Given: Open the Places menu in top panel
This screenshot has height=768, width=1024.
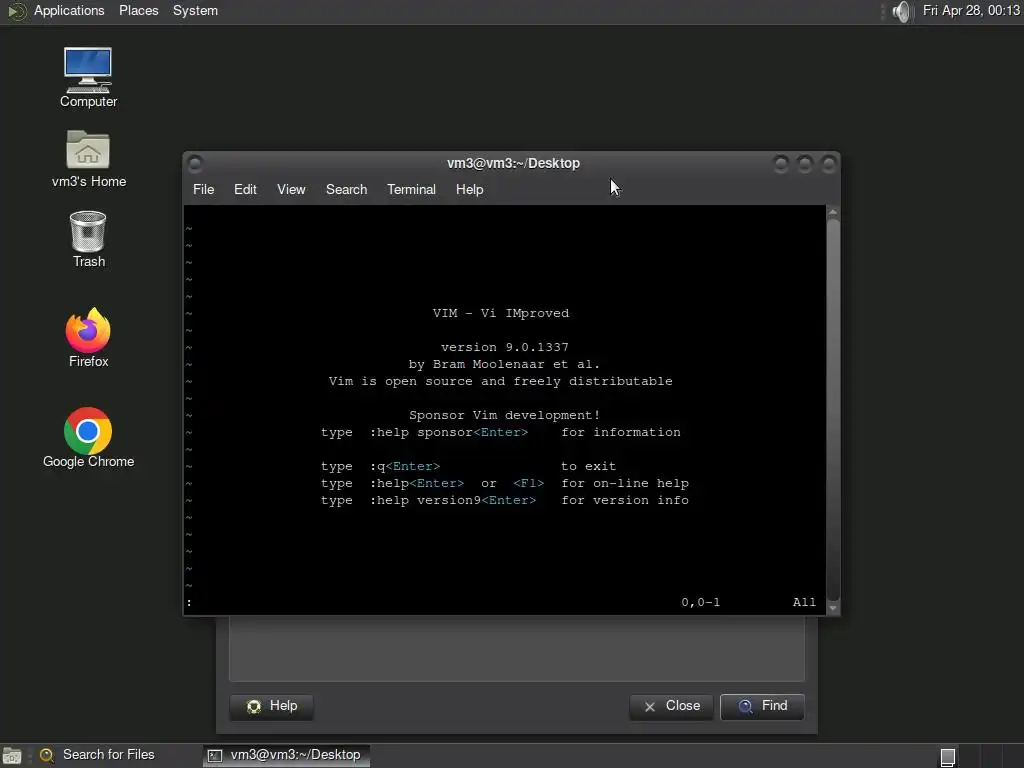Looking at the screenshot, I should tap(138, 11).
